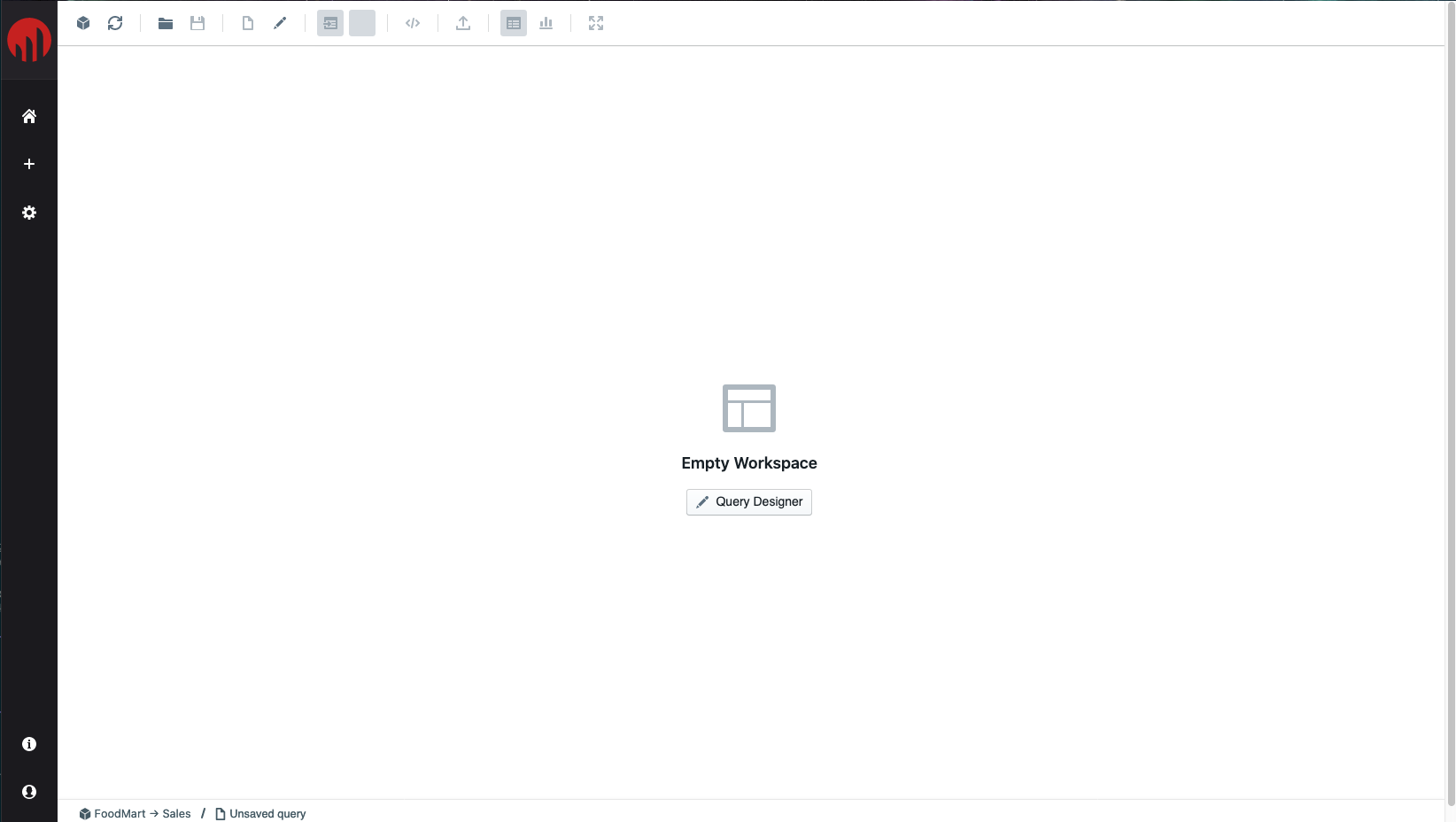
Task: Show MDX code editor icon
Action: (x=413, y=23)
